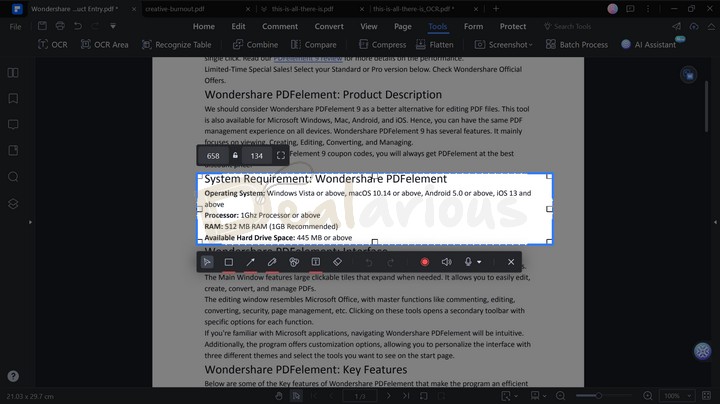Open the Screenshot dropdown

504,45
